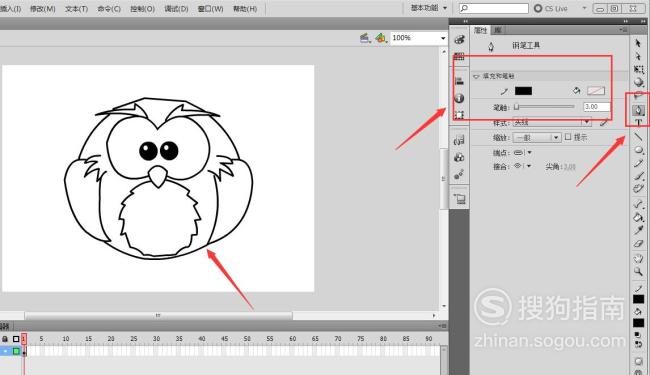Open the 窗口(W) menu
This screenshot has width=650, height=375.
210,9
